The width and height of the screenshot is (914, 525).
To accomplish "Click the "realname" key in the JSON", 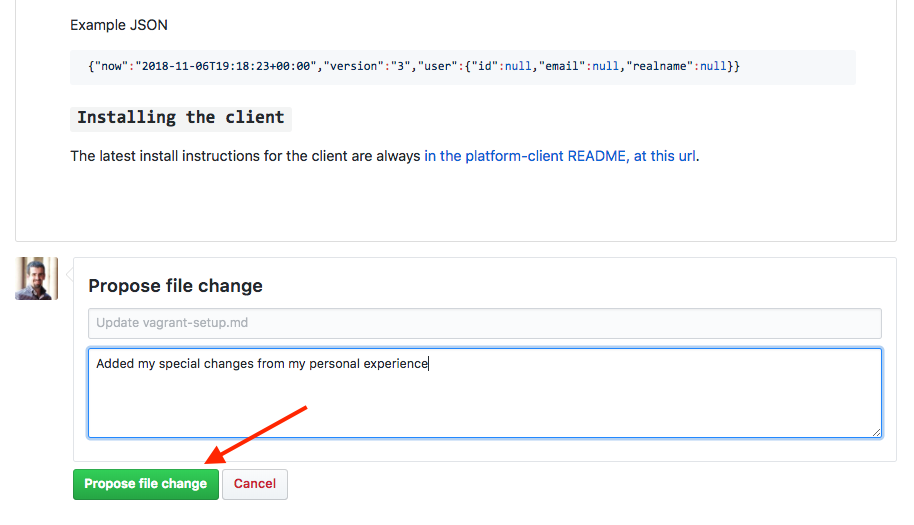I will coord(660,66).
